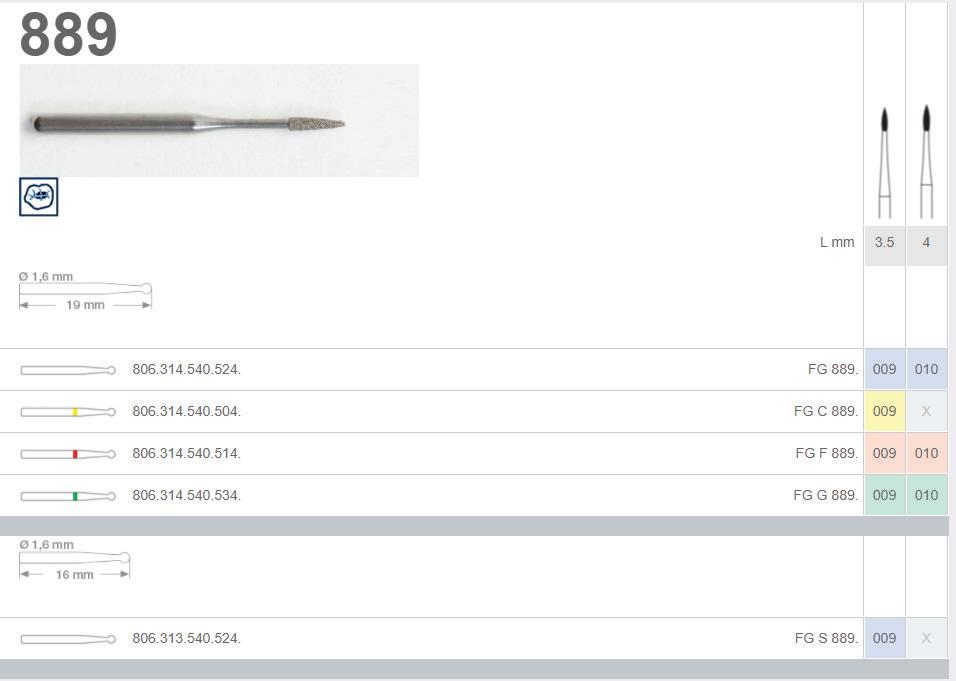Click the bur silhouette above L mm 4
Viewport: 956px width, 681px height.
click(x=926, y=161)
